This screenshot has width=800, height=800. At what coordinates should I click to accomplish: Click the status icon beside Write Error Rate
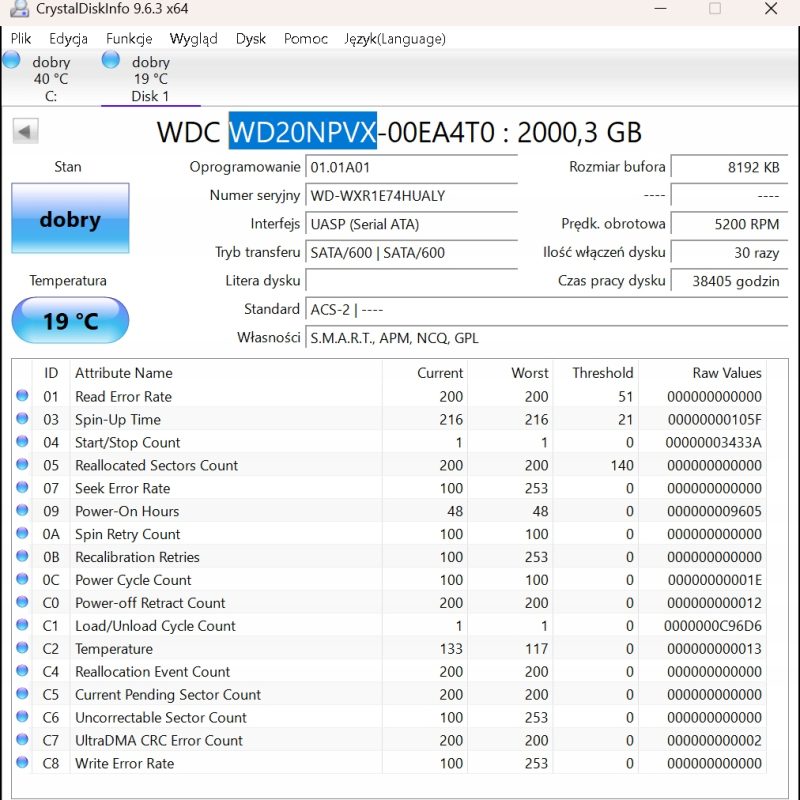pos(23,764)
